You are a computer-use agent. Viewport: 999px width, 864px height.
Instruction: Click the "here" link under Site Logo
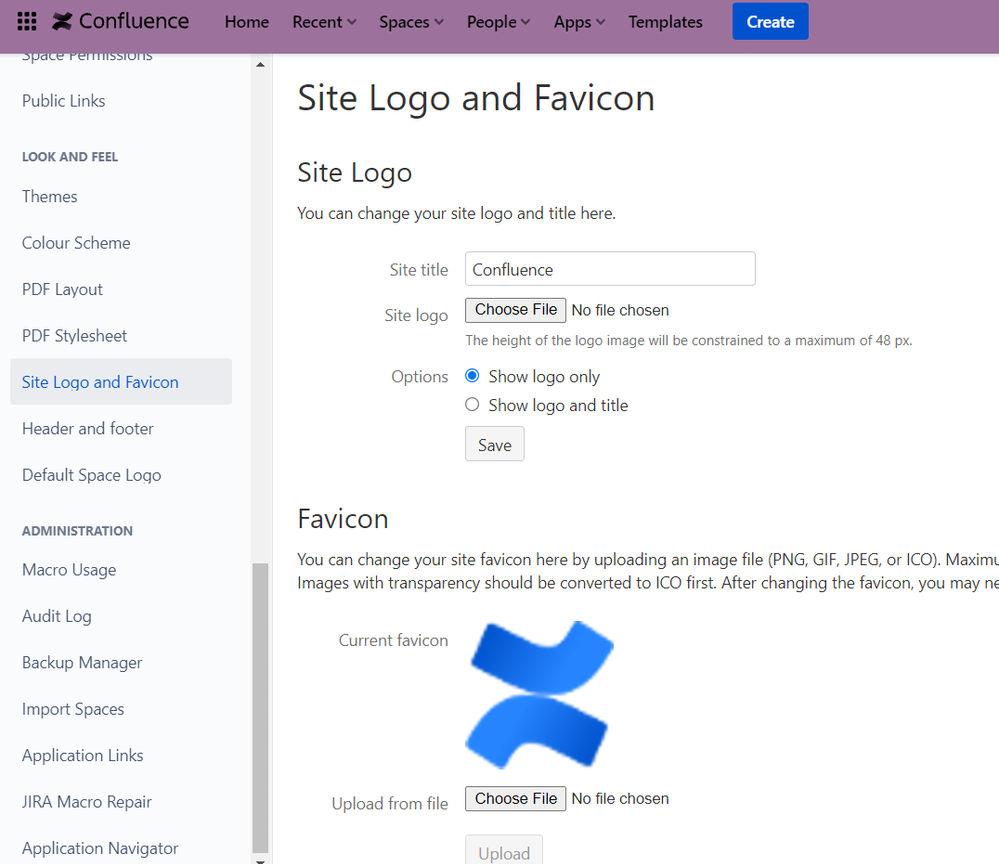click(596, 213)
